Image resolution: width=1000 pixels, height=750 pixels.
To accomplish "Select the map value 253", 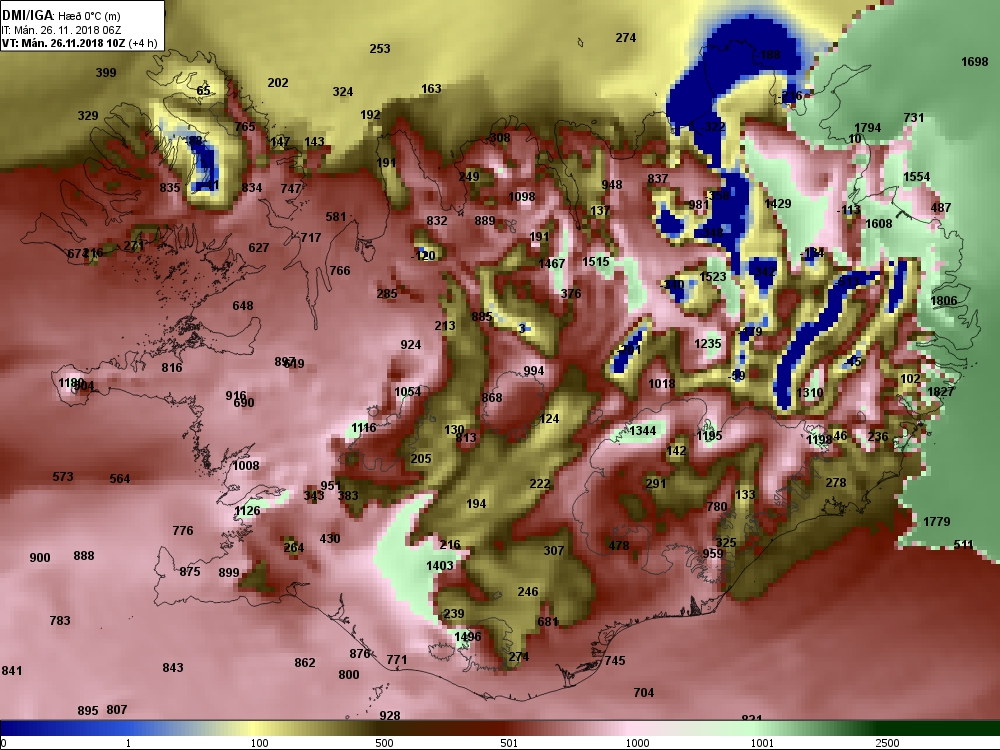I will coord(380,48).
